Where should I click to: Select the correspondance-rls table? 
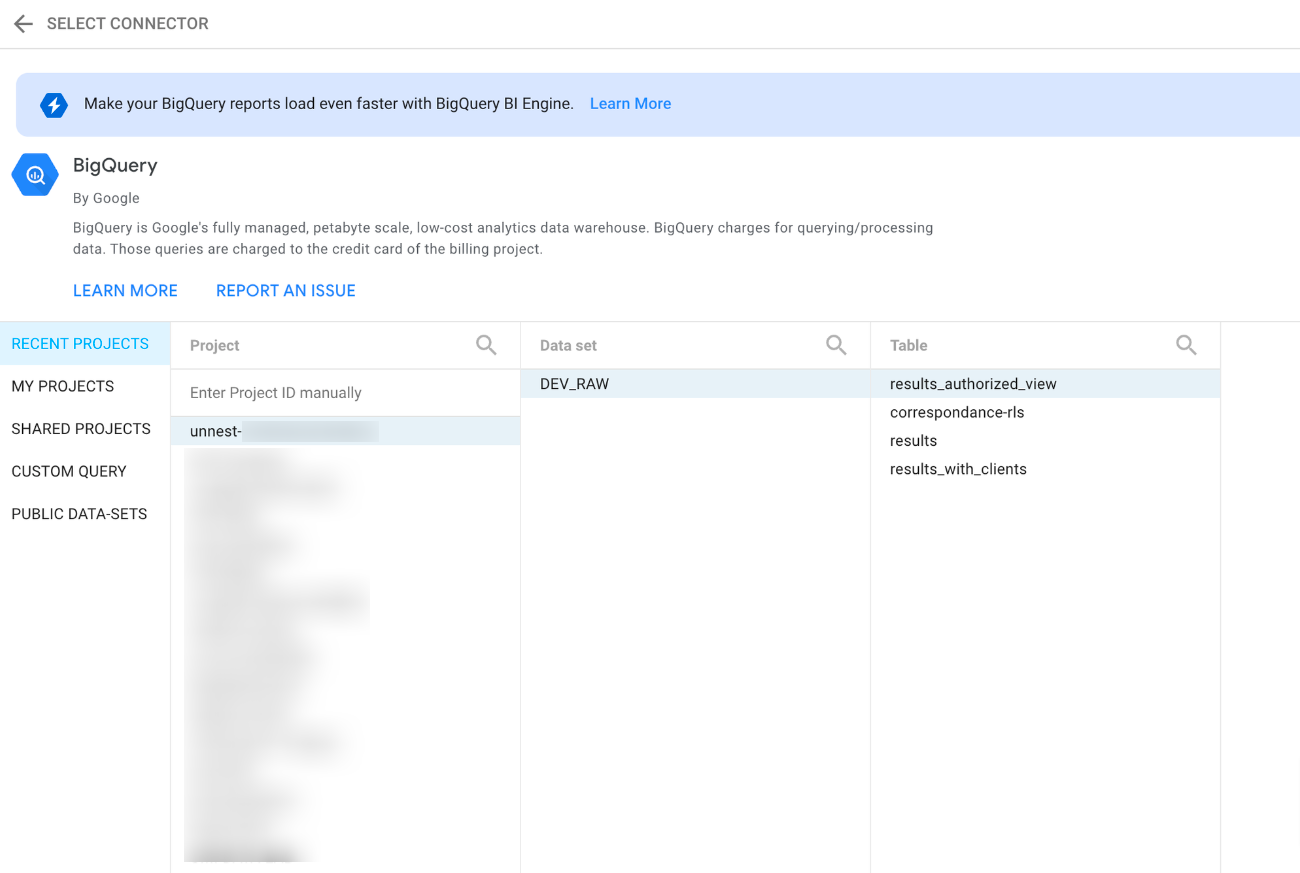(1045, 412)
